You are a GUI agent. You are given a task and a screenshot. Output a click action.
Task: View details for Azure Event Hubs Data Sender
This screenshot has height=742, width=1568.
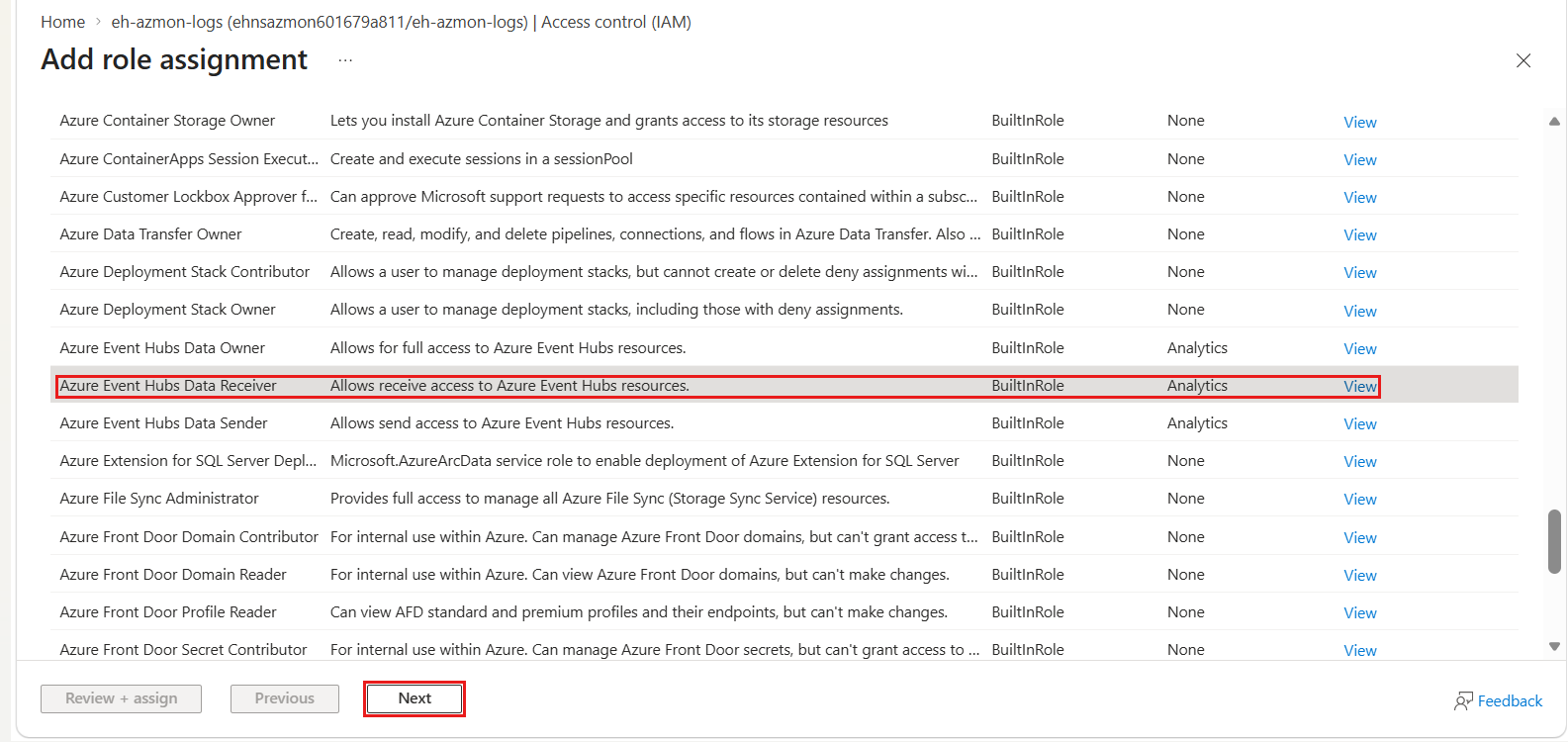point(1359,423)
